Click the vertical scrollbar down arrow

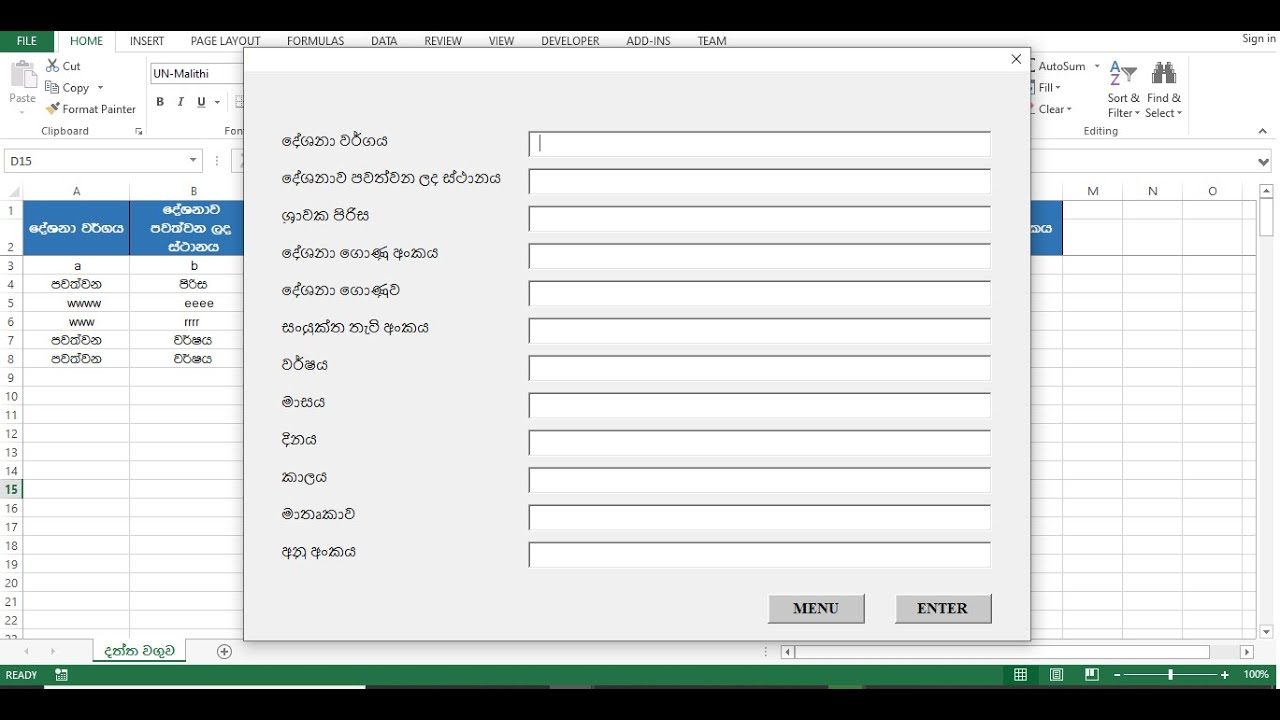1266,632
